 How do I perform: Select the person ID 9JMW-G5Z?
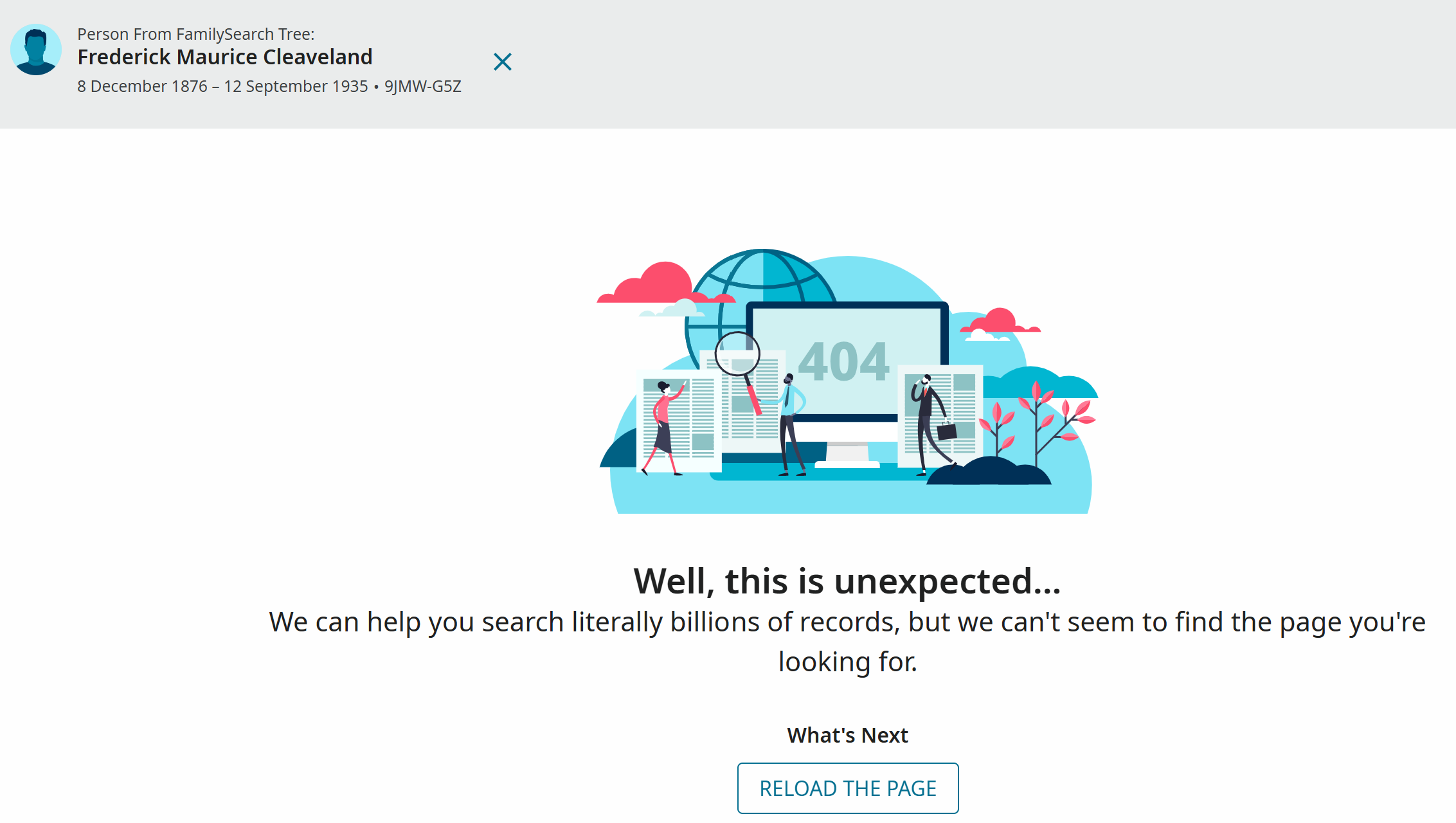click(423, 86)
